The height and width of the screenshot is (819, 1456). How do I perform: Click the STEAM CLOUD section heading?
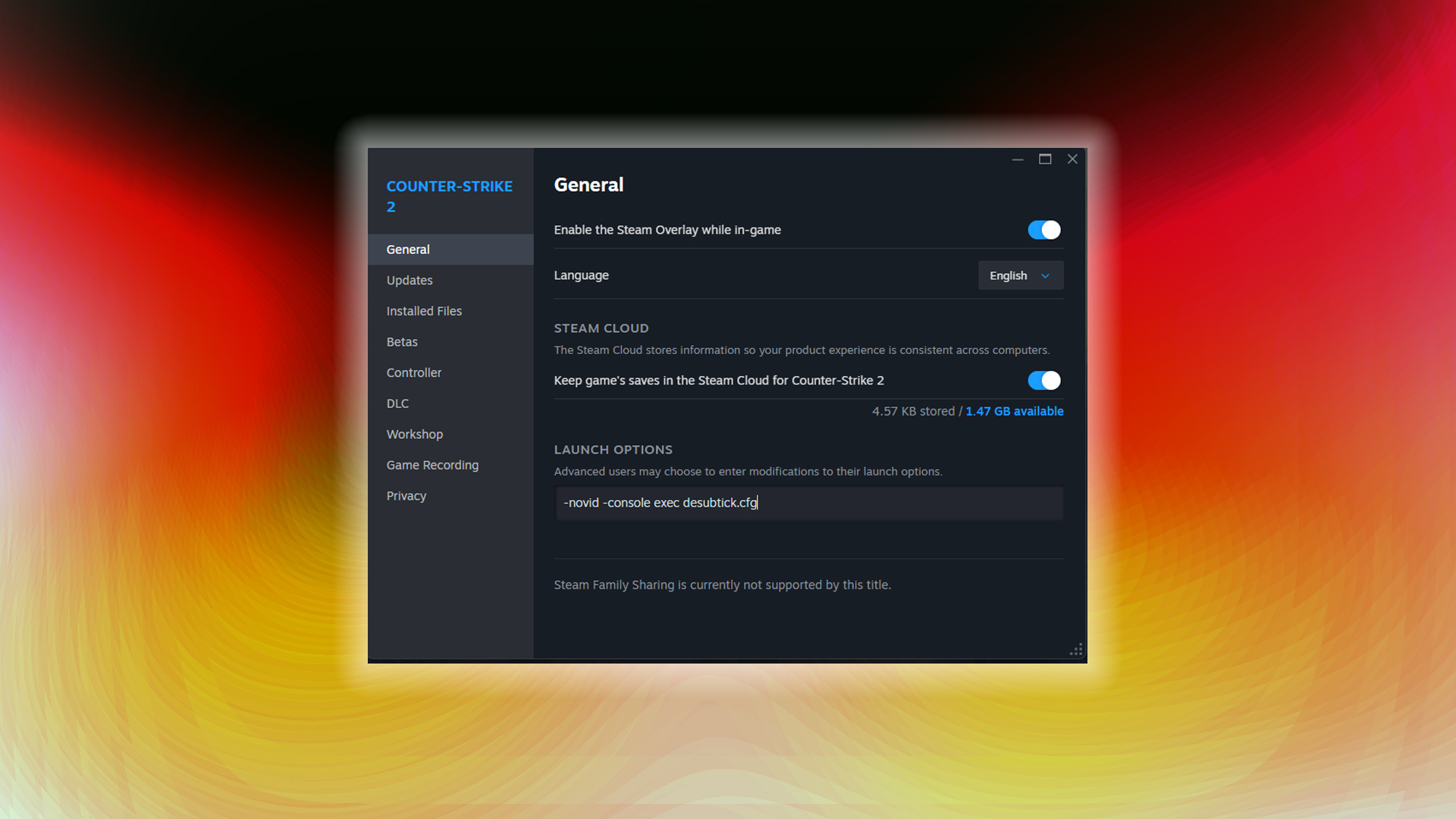click(601, 328)
